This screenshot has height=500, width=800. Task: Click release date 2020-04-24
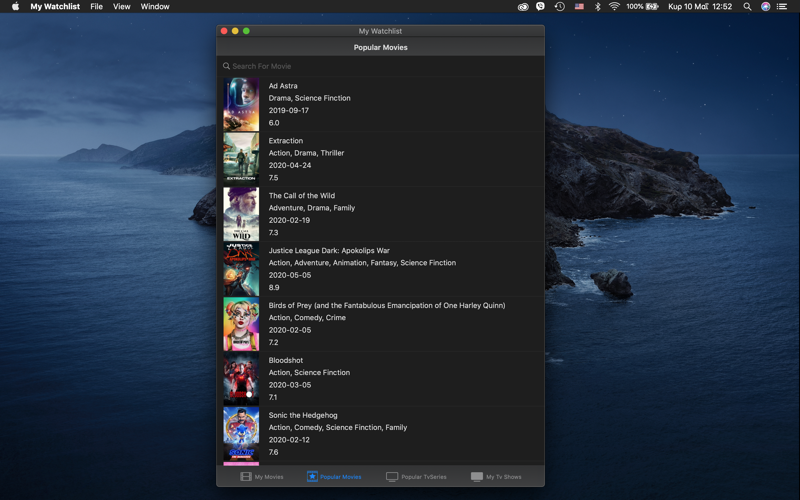290,165
